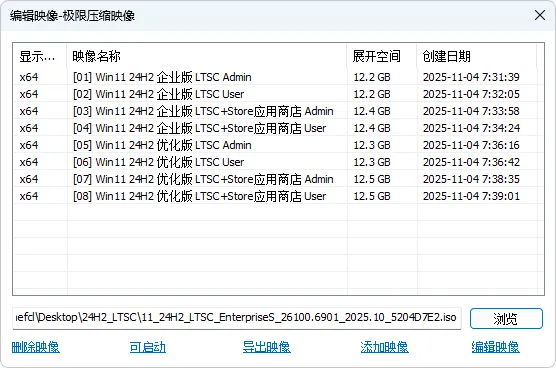
Task: Click date 2025-11-04 7:33:58
Action: click(471, 111)
